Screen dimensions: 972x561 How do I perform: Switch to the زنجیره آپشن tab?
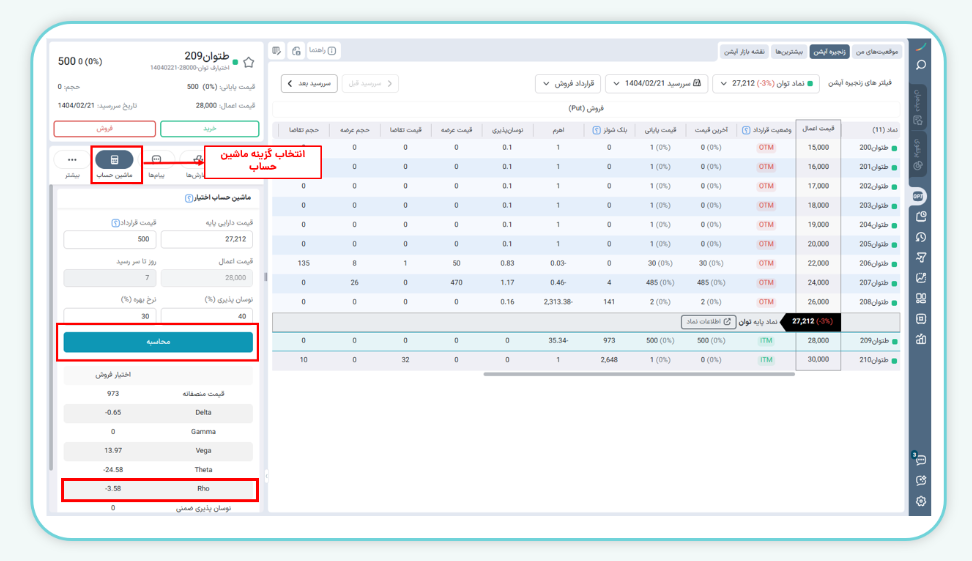(829, 51)
